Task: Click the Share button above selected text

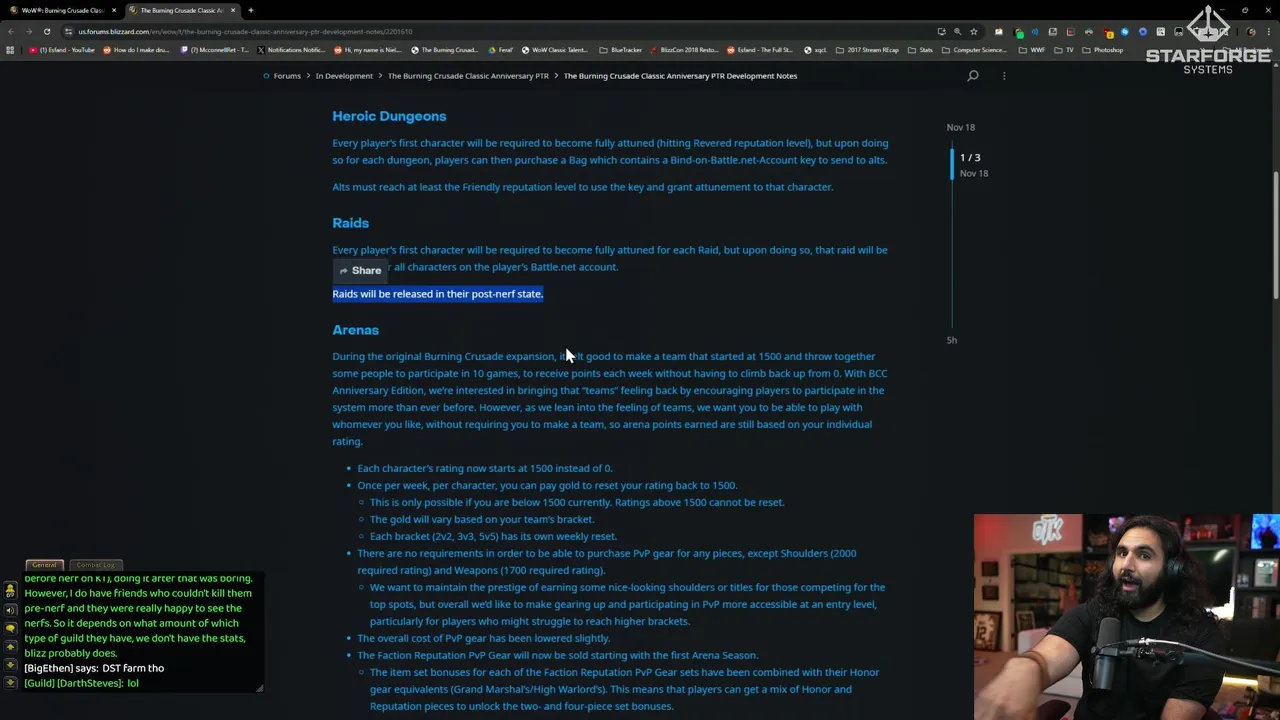Action: (x=360, y=271)
